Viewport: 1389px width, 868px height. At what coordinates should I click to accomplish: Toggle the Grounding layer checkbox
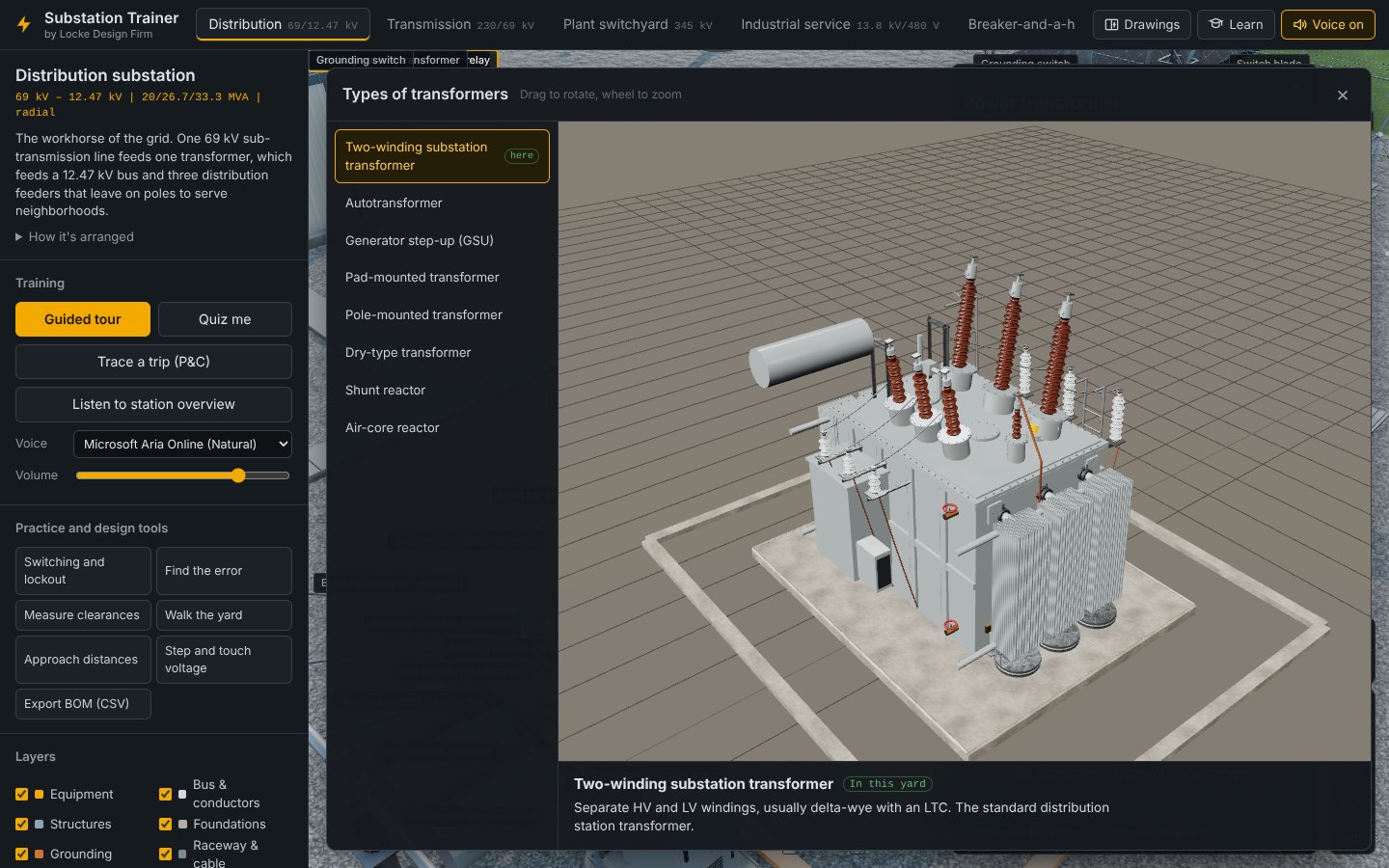21,854
